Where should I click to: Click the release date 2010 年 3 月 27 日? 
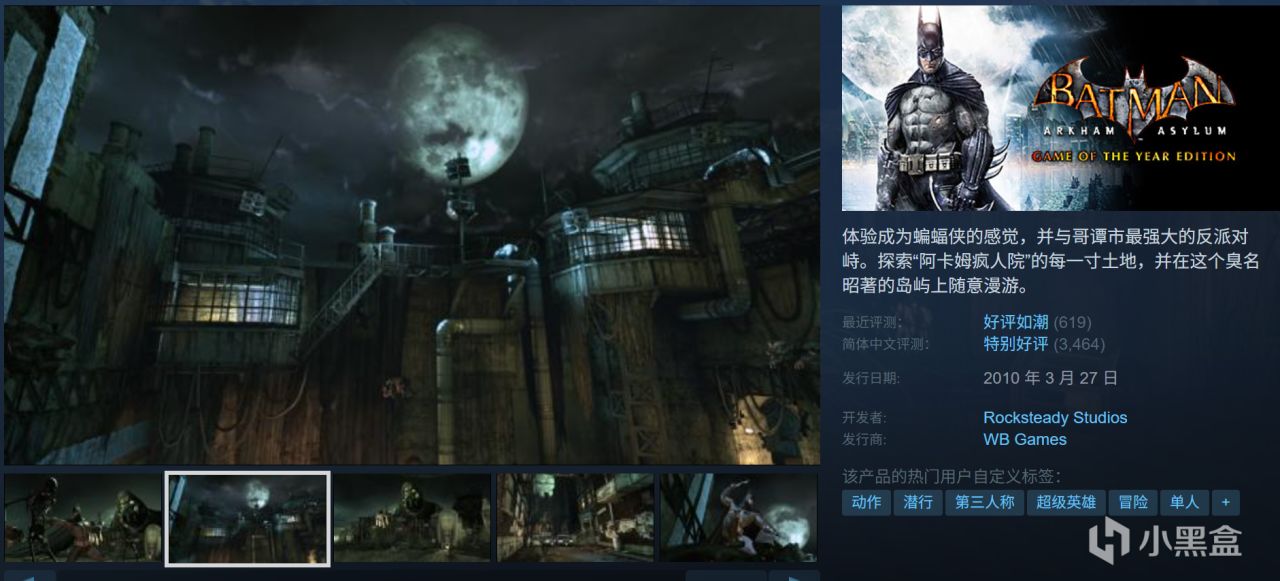1050,378
